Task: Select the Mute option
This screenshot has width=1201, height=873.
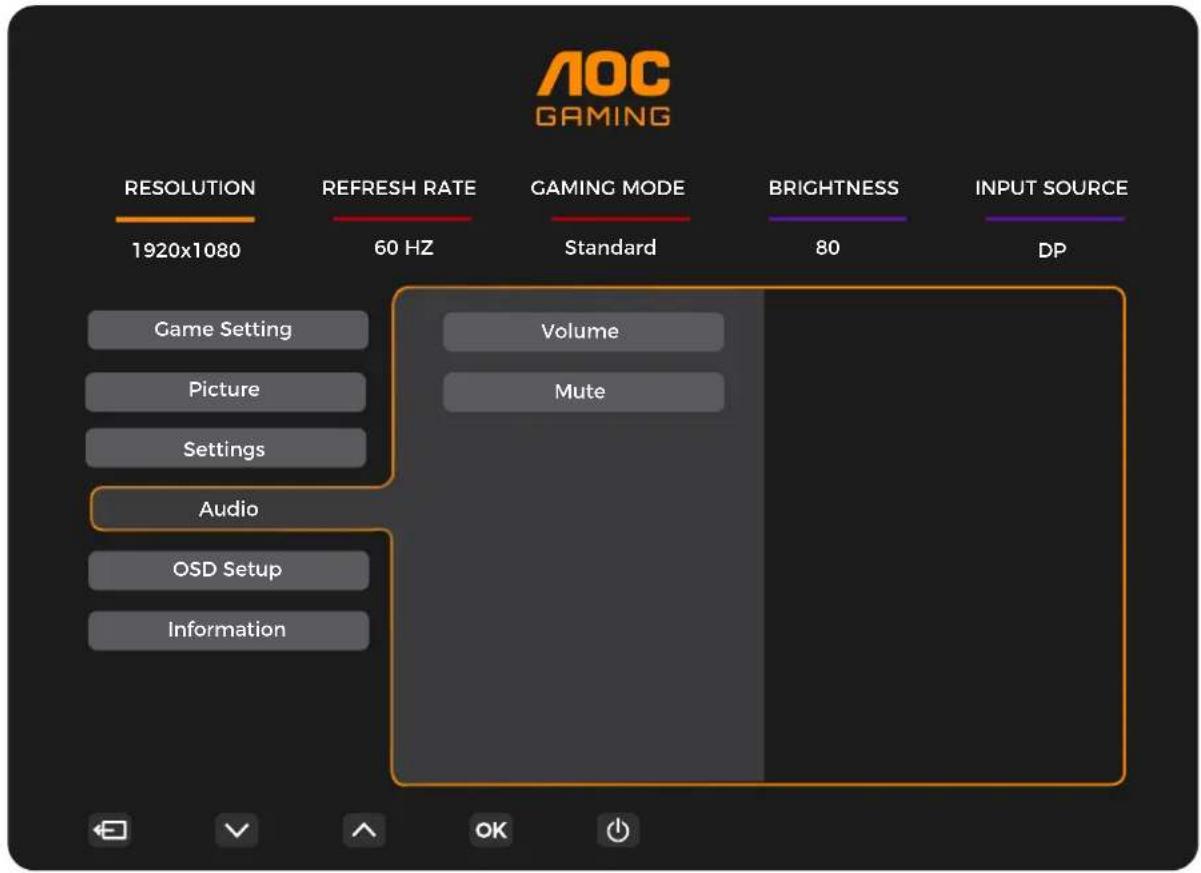Action: [583, 391]
